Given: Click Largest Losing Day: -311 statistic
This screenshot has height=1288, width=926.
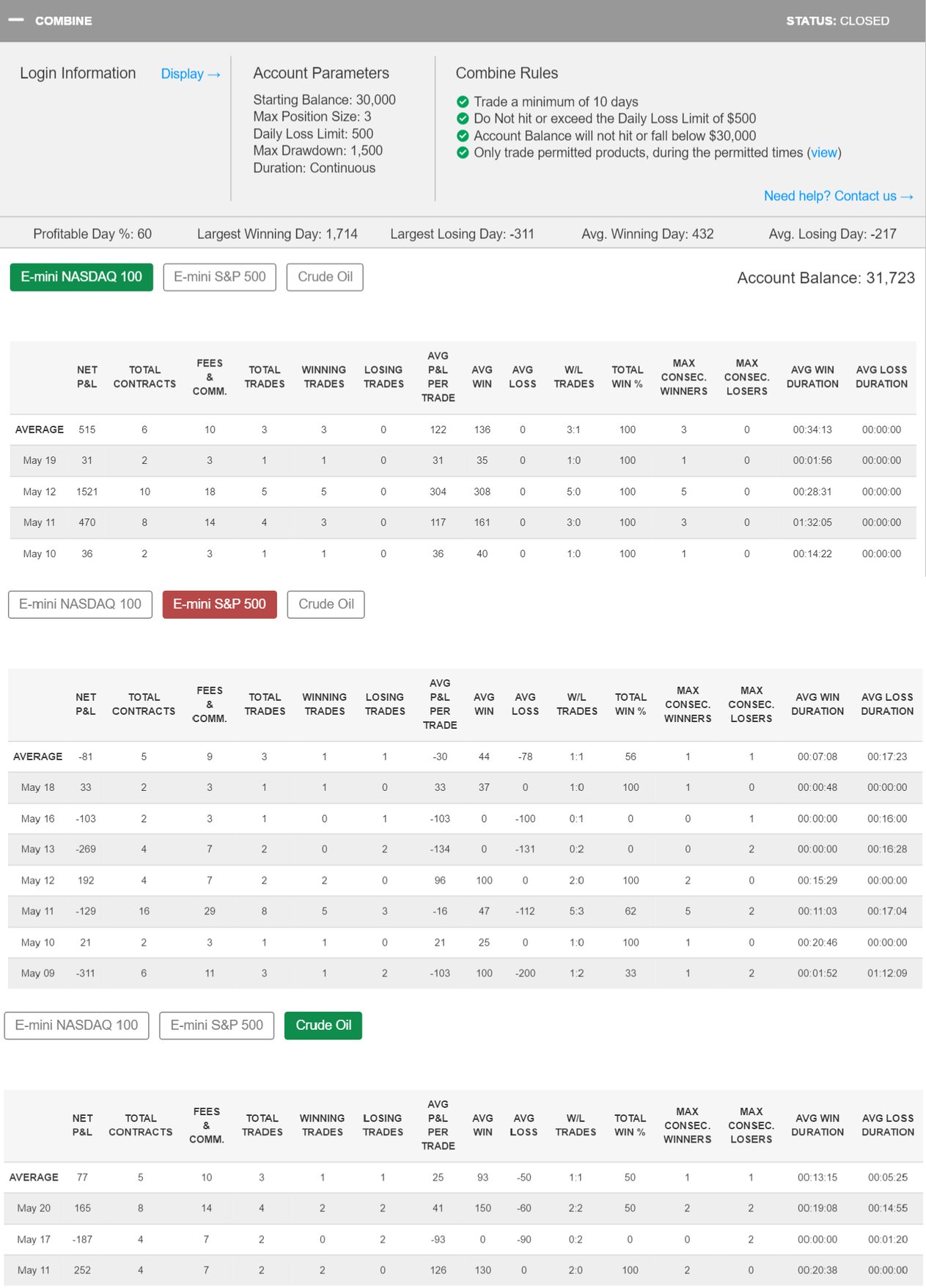Looking at the screenshot, I should (x=462, y=234).
